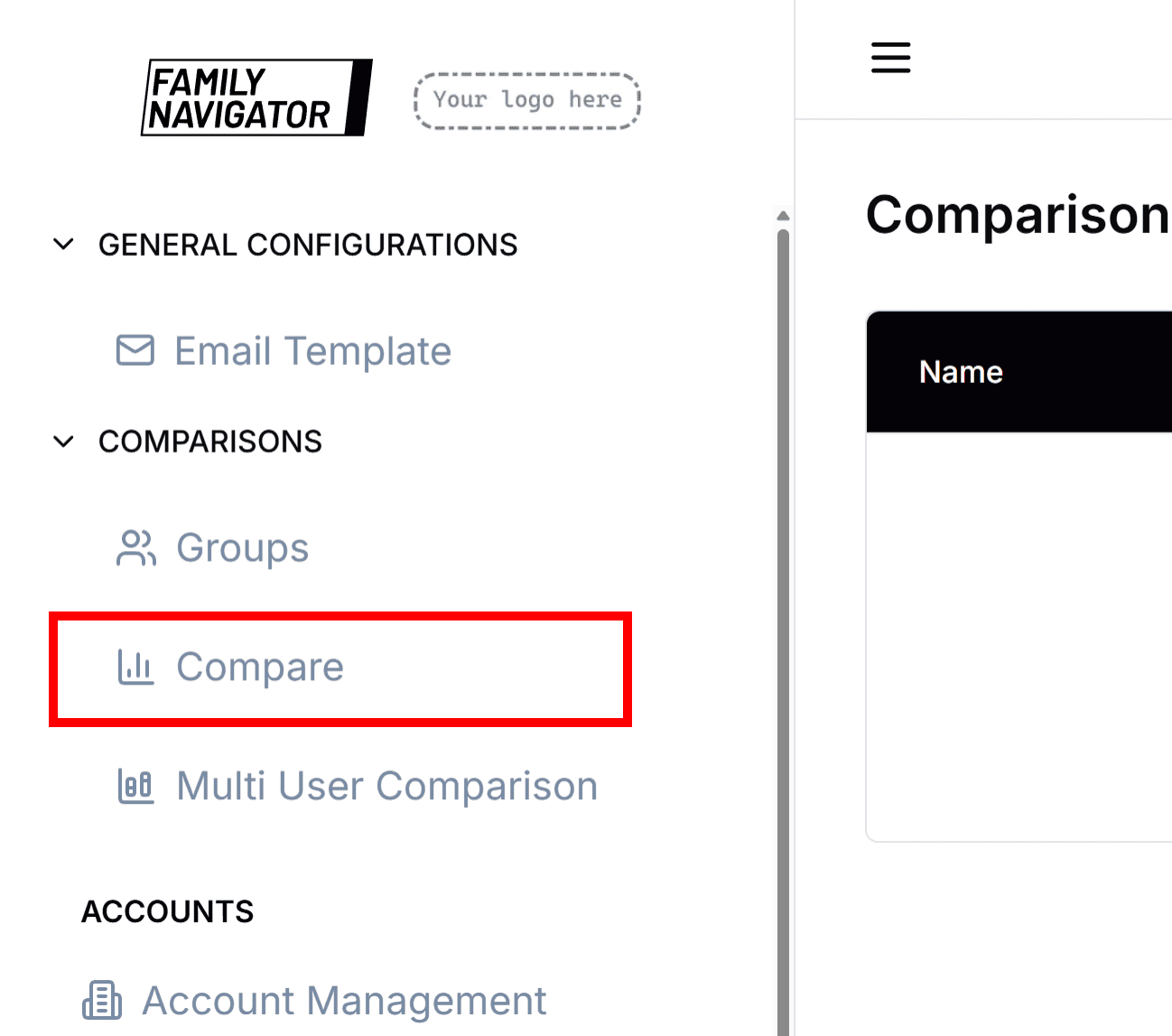Collapse the Comparisons section
The width and height of the screenshot is (1172, 1036).
coord(63,441)
